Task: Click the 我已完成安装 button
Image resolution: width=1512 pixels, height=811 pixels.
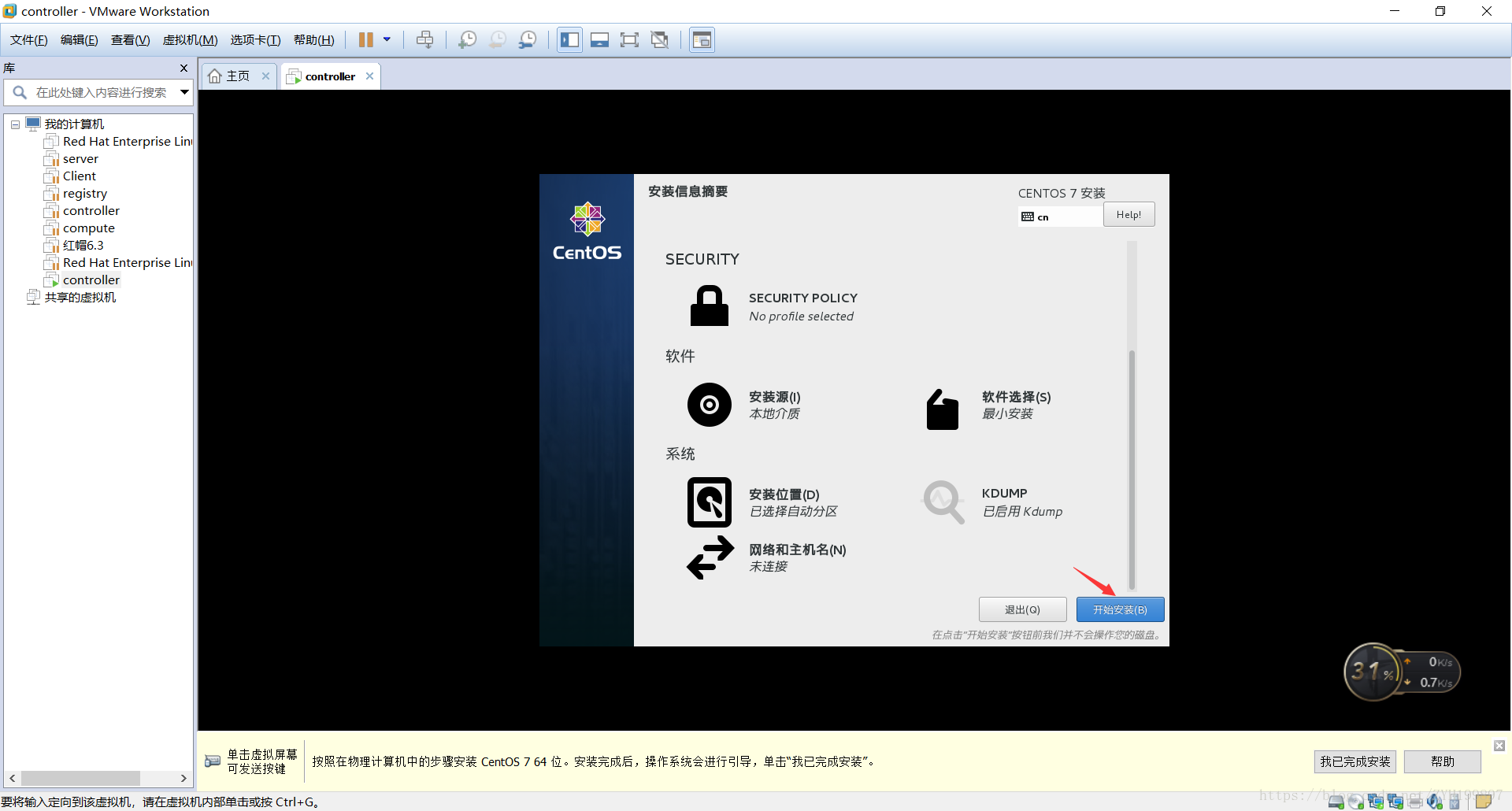Action: point(1354,761)
